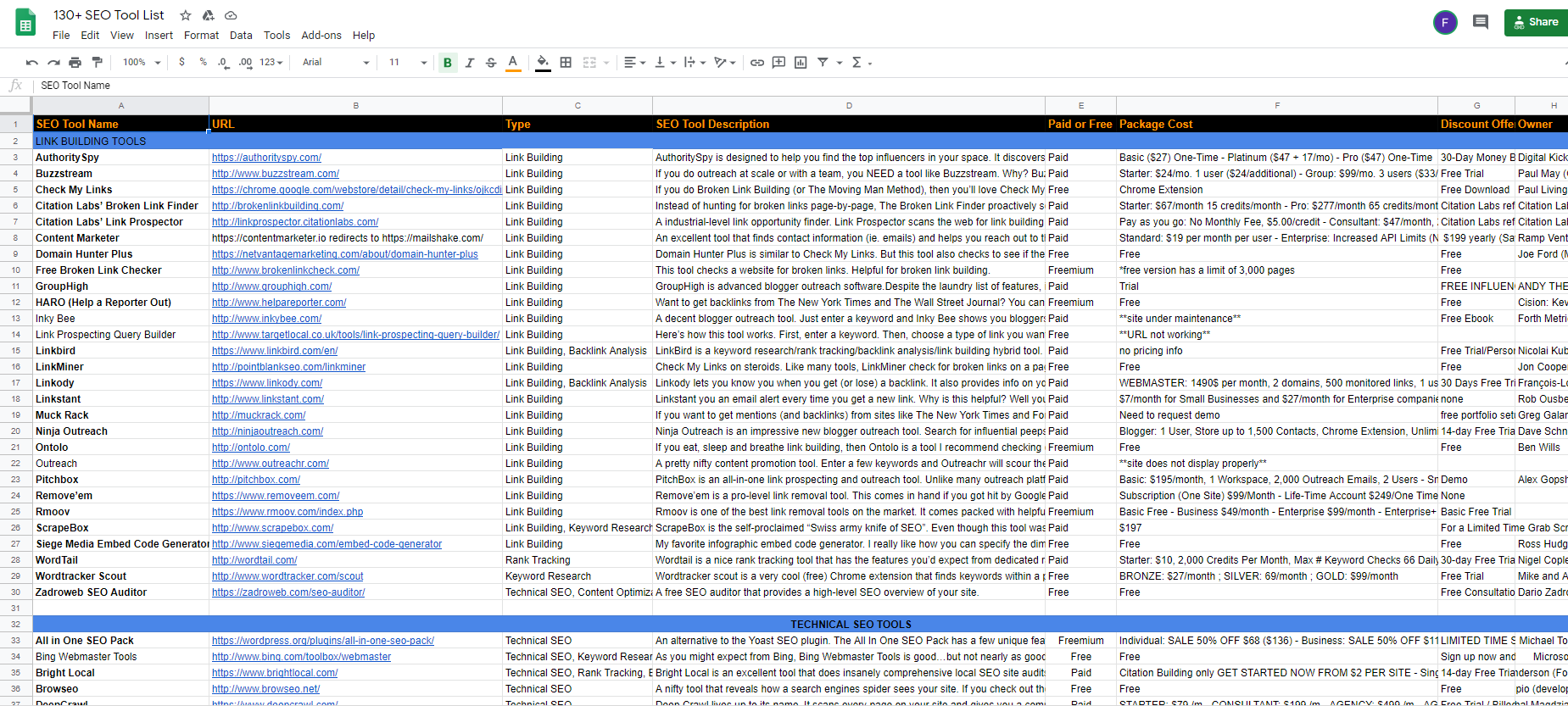Open the merge type dropdown arrow

606,63
